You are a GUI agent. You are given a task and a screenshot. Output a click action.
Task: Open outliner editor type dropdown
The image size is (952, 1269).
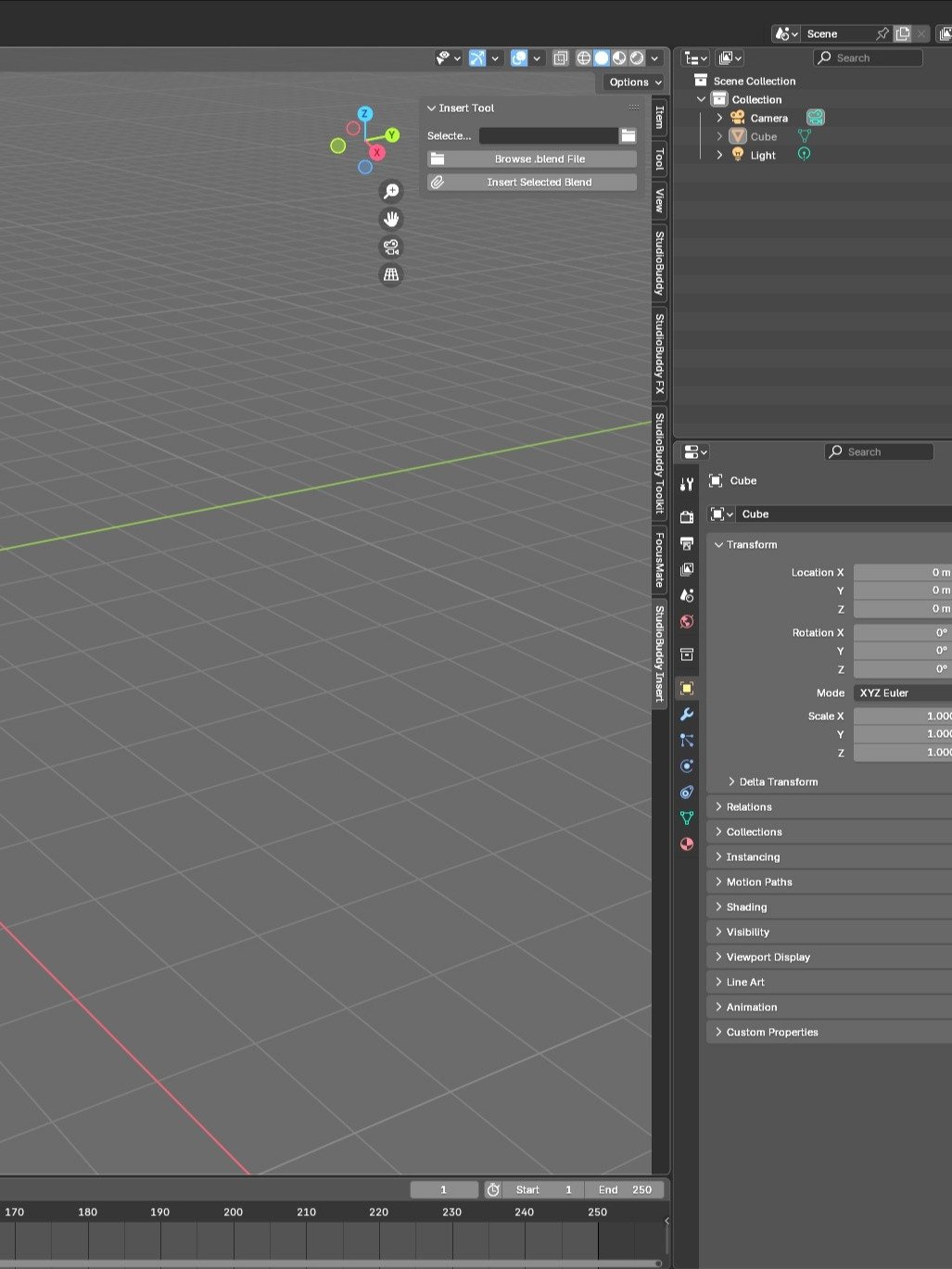coord(695,57)
